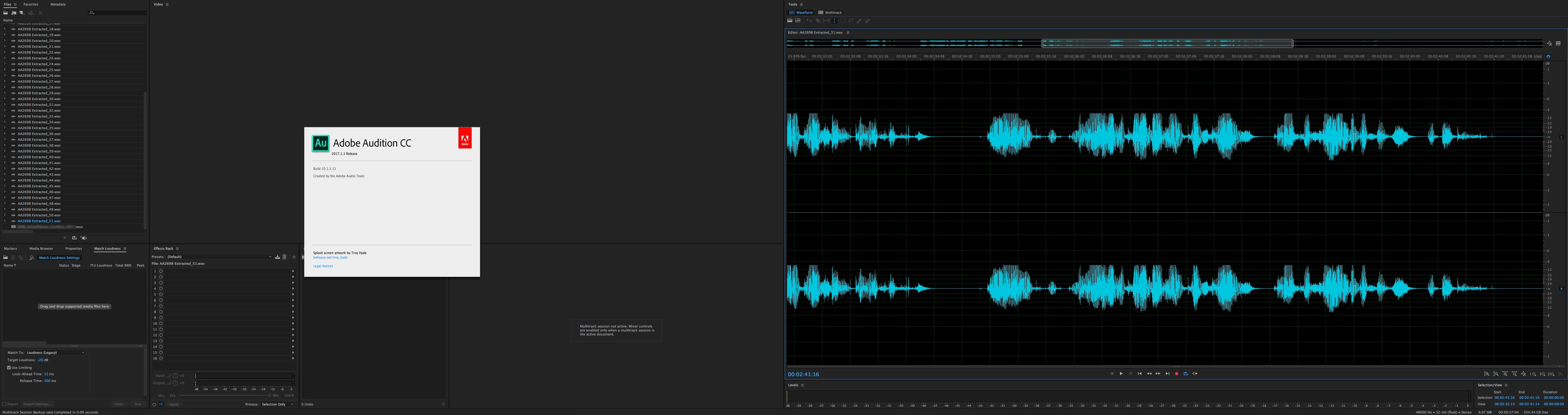1568x415 pixels.
Task: Click the Lasso Selection tool
Action: coord(851,21)
